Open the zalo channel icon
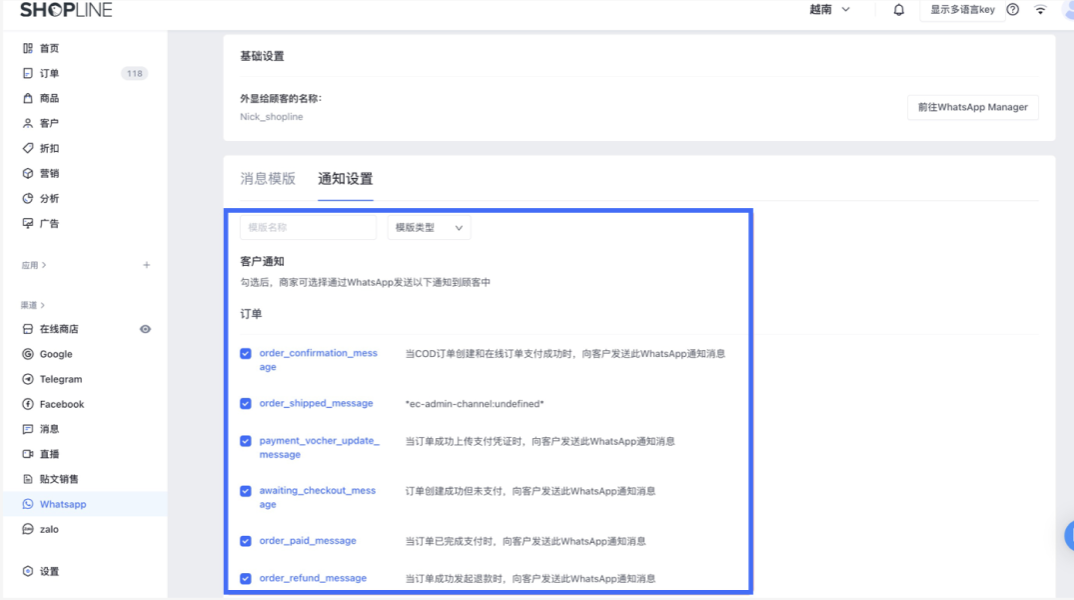Viewport: 1074px width, 600px height. [x=27, y=529]
